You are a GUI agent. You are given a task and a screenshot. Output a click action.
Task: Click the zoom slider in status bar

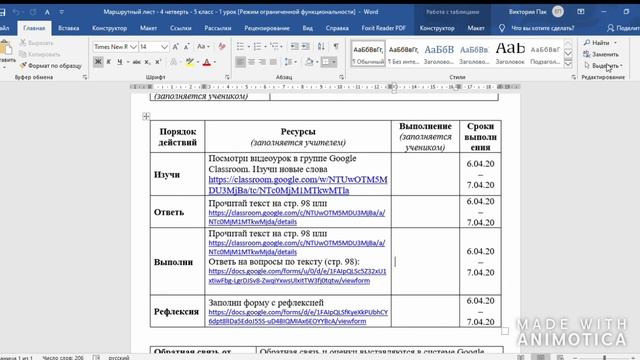(604, 358)
